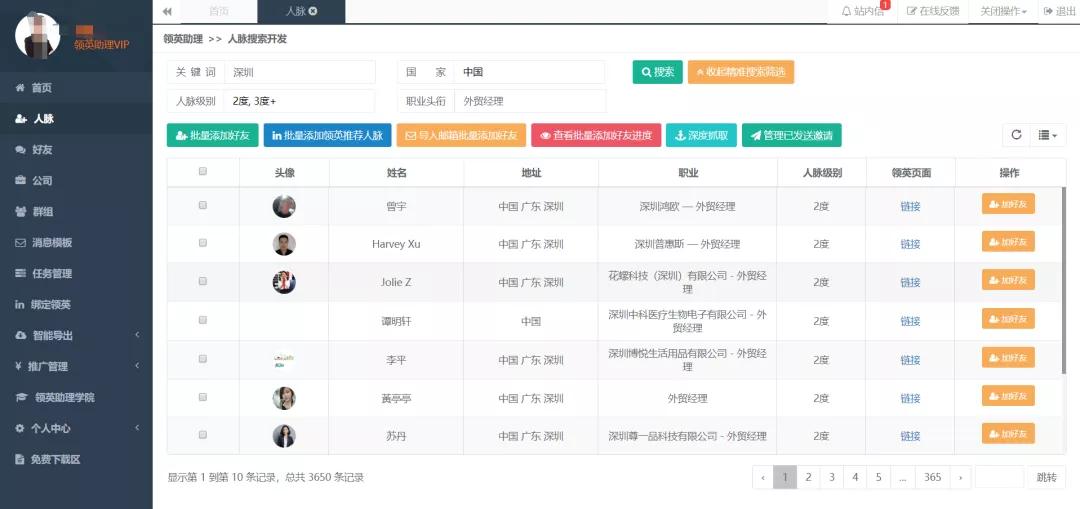Click 曾宇's avatar thumbnail
1080x509 pixels.
(x=284, y=206)
